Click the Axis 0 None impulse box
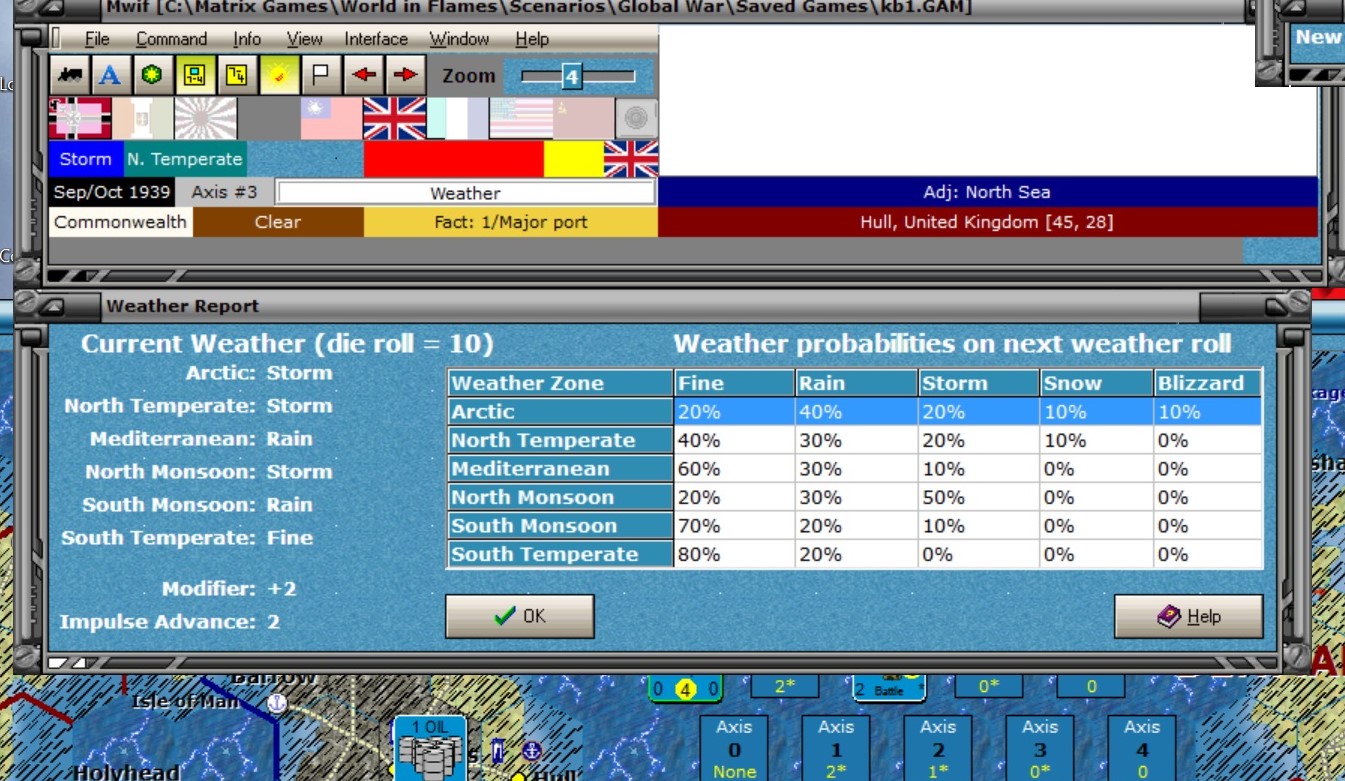1345x781 pixels. [734, 749]
